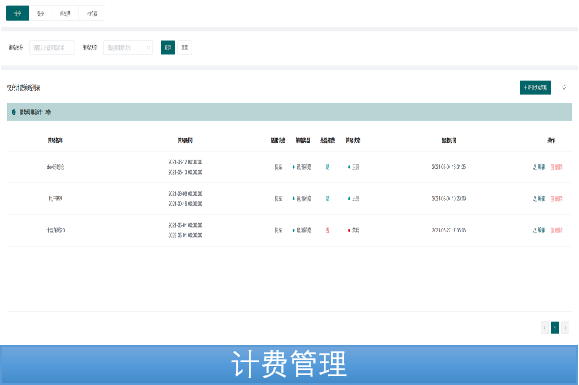579x385 pixels.
Task: Click the red delete link in the first row
Action: pyautogui.click(x=556, y=167)
